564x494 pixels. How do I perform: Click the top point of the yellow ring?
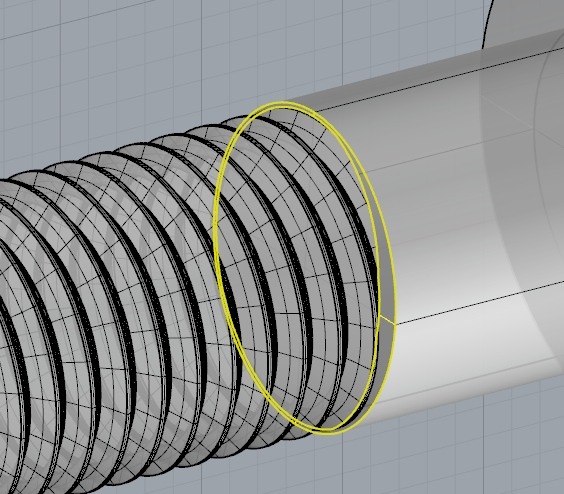[x=284, y=103]
